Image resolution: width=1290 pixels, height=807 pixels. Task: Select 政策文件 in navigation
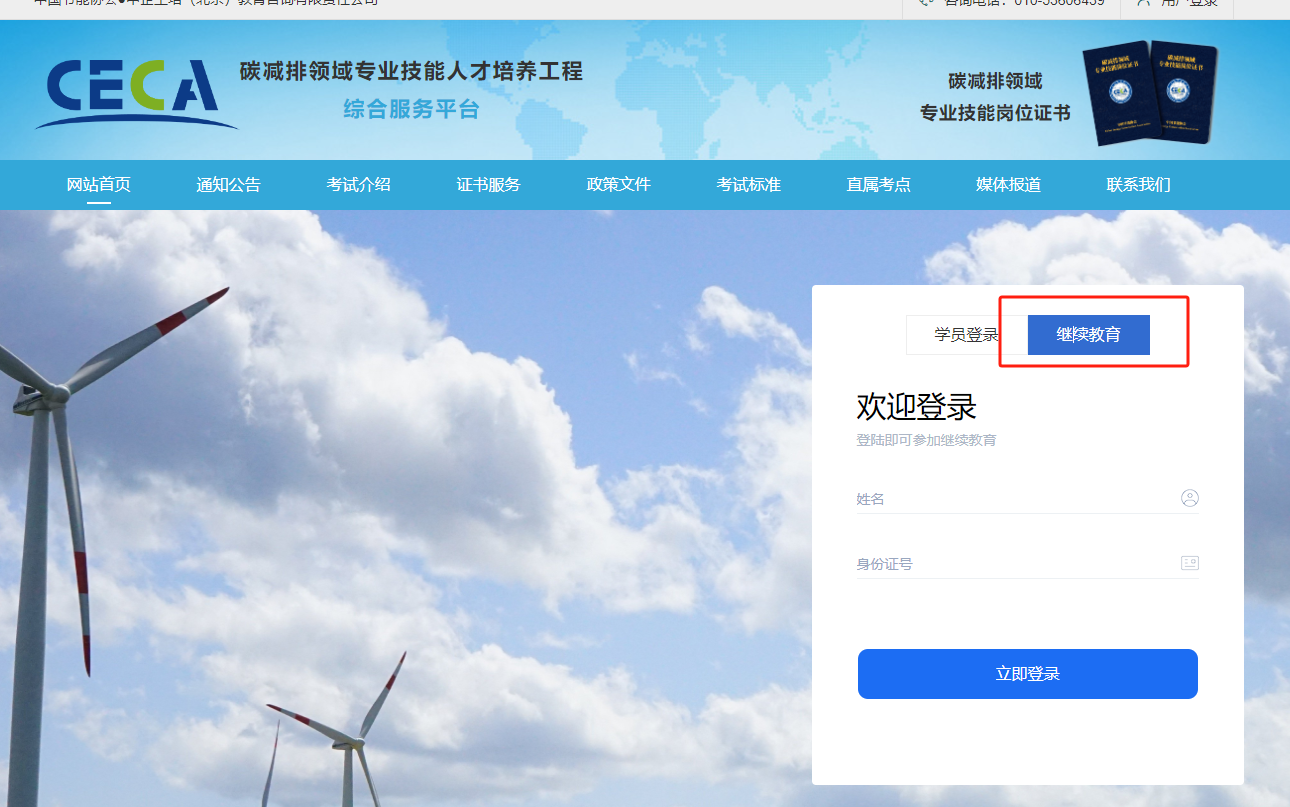click(619, 185)
